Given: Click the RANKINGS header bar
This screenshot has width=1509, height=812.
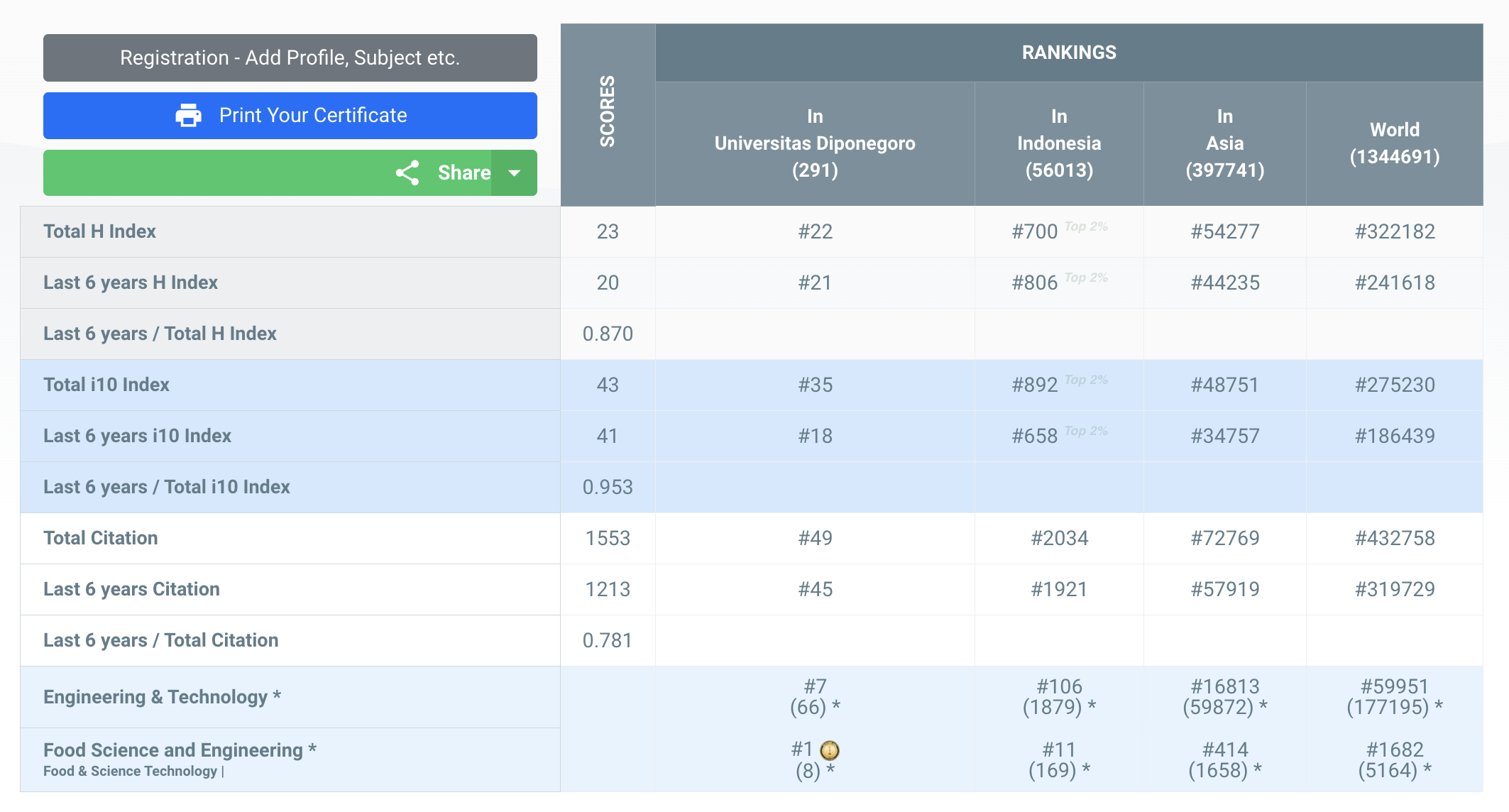Looking at the screenshot, I should pyautogui.click(x=1068, y=53).
